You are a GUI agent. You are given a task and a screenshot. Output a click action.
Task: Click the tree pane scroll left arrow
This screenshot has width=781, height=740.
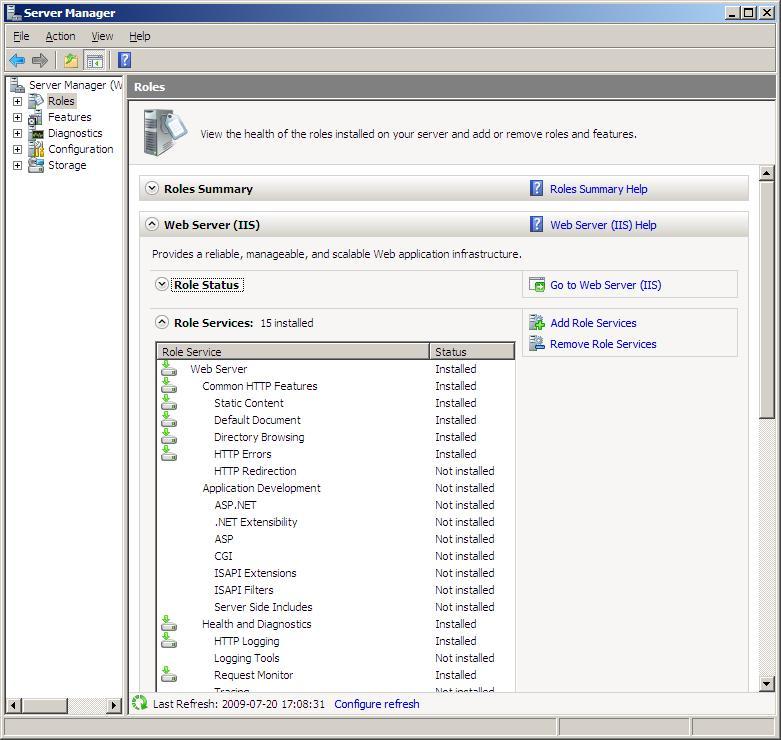point(13,705)
